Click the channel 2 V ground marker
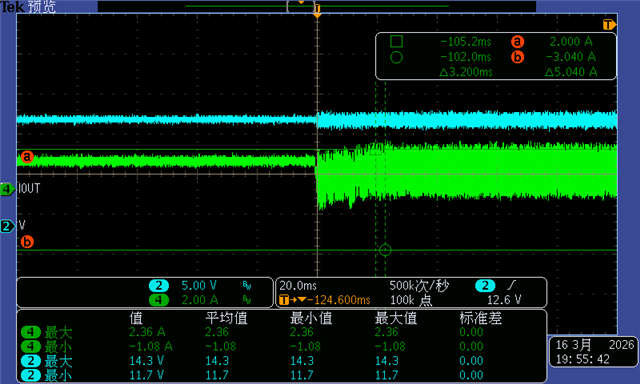 coord(7,226)
